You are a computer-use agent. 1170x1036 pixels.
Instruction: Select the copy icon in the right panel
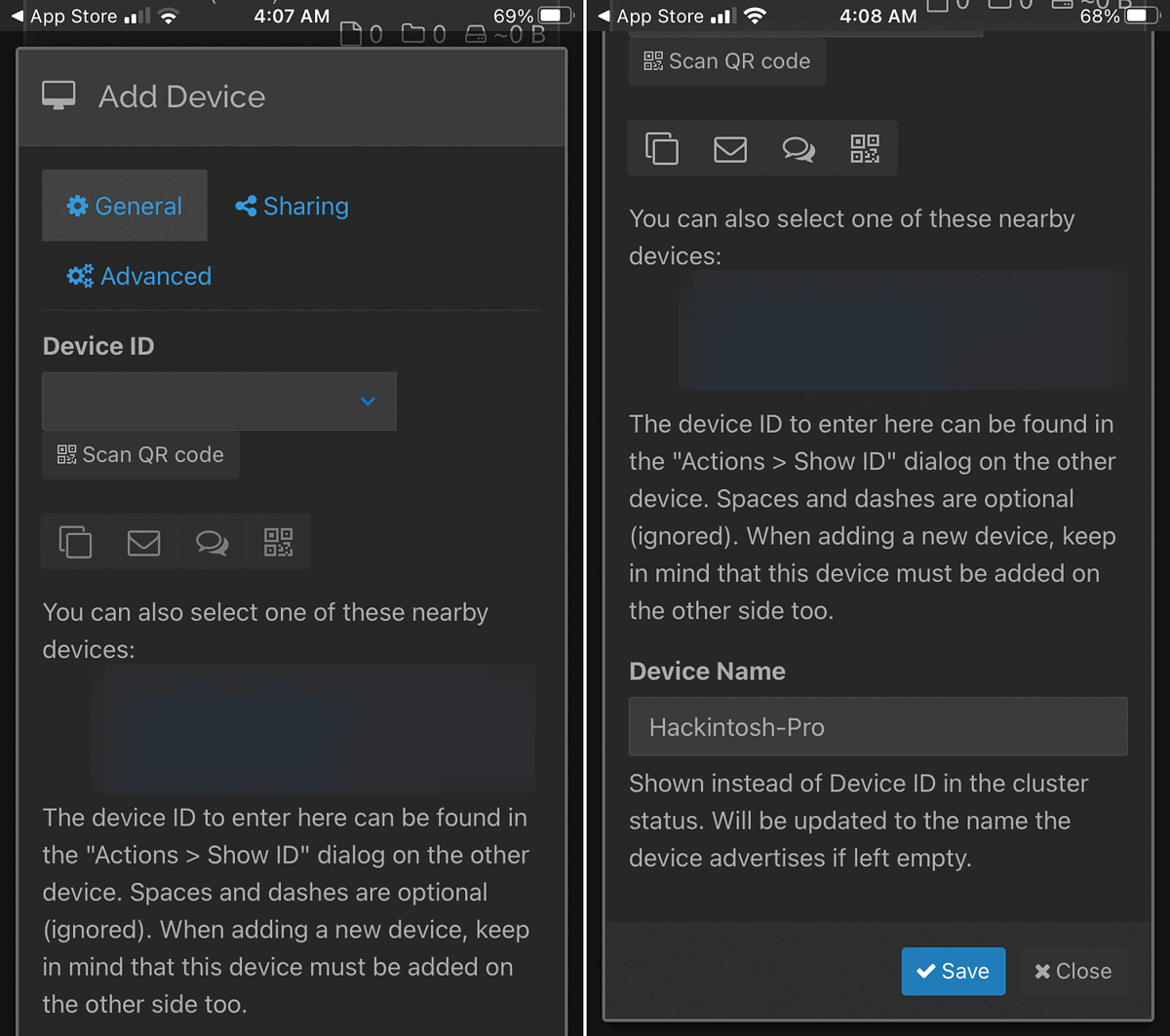point(662,148)
